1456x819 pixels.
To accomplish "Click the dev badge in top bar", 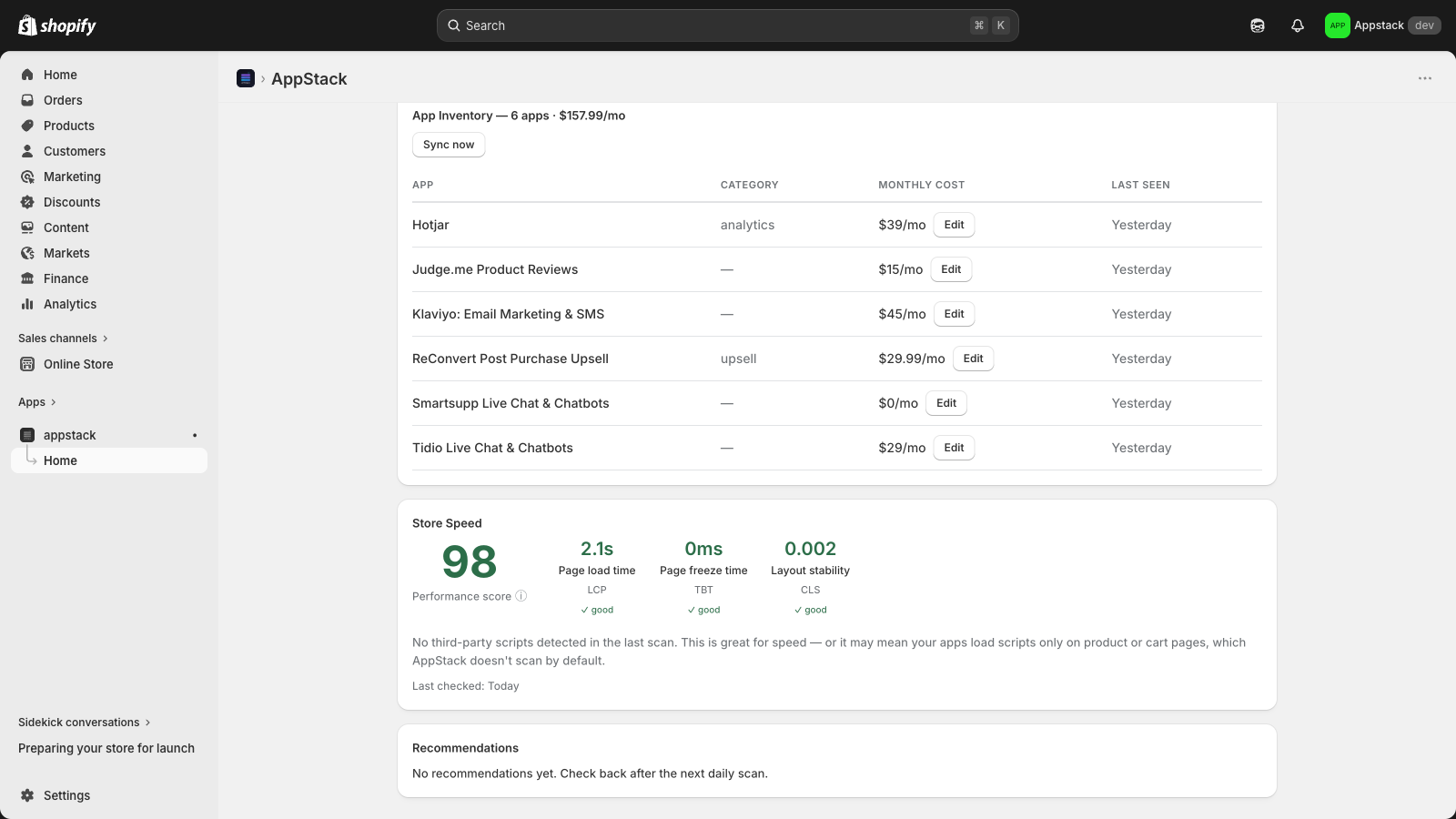I will pyautogui.click(x=1424, y=25).
